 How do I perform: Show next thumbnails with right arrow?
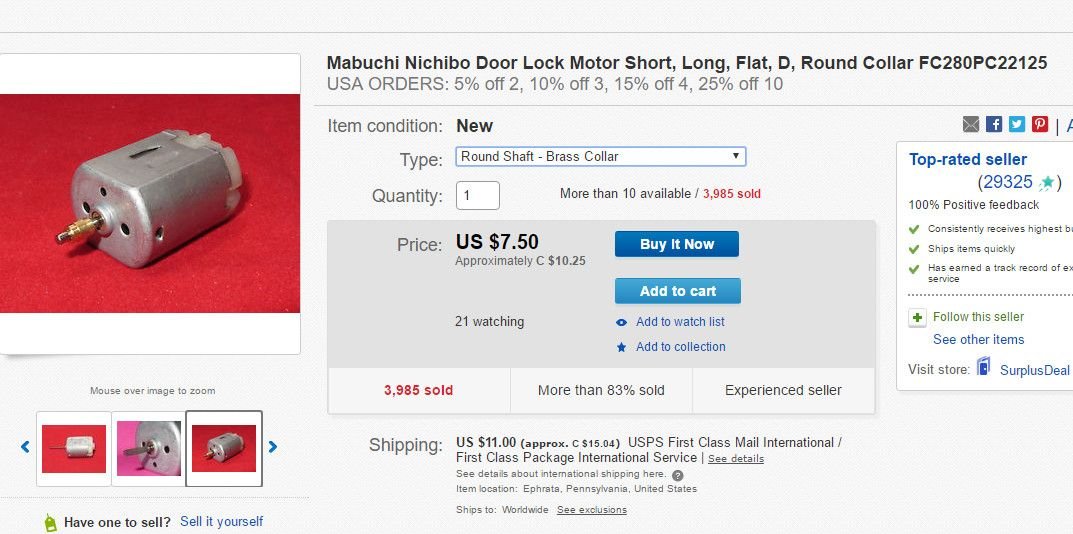pos(272,447)
